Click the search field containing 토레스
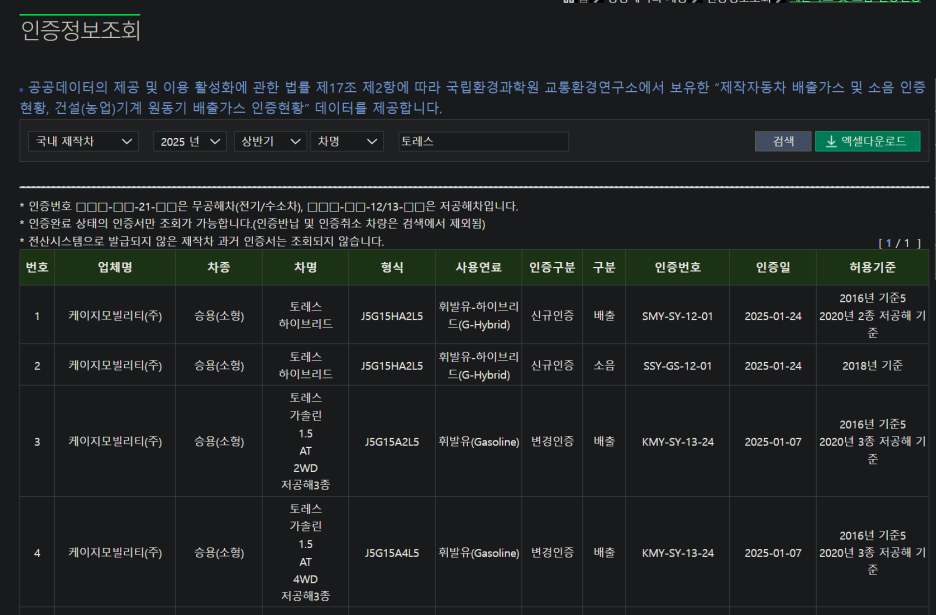 coord(484,142)
